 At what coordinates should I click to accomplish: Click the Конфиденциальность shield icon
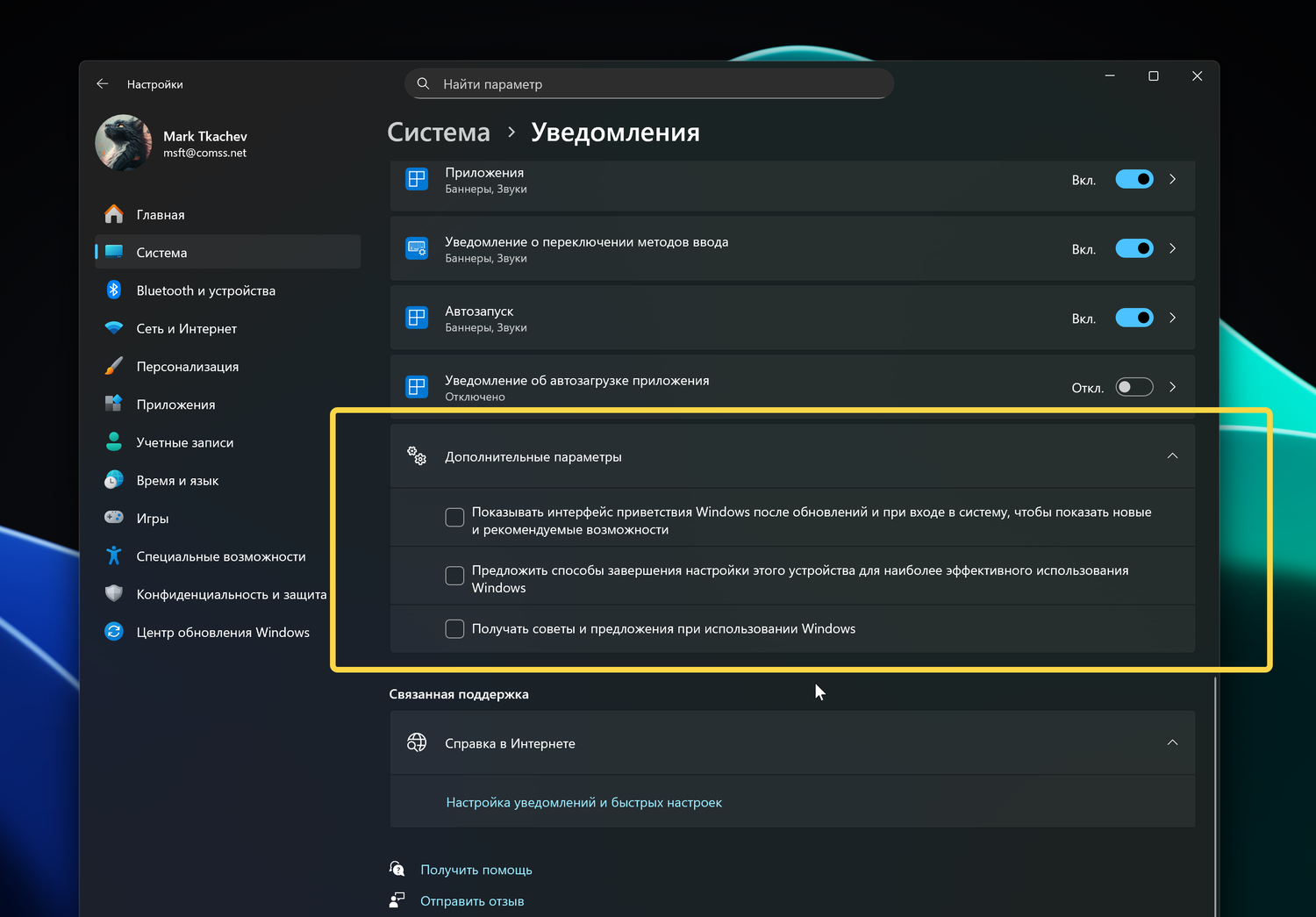(x=114, y=594)
